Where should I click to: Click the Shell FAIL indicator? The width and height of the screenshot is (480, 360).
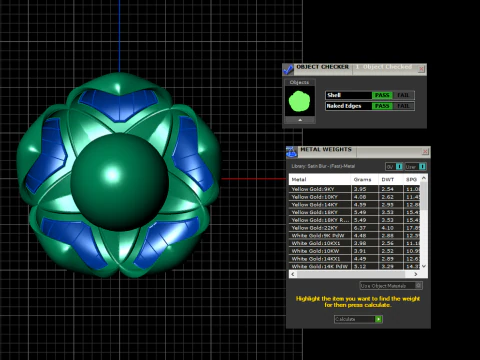(x=403, y=95)
